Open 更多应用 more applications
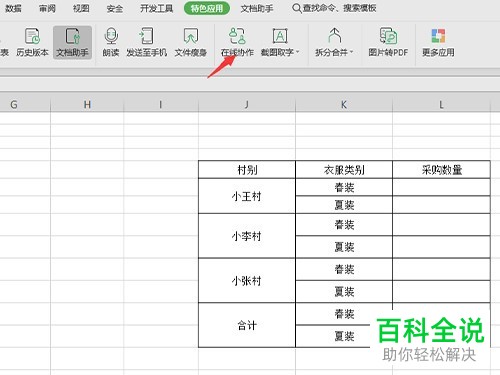Image resolution: width=500 pixels, height=375 pixels. (x=438, y=43)
